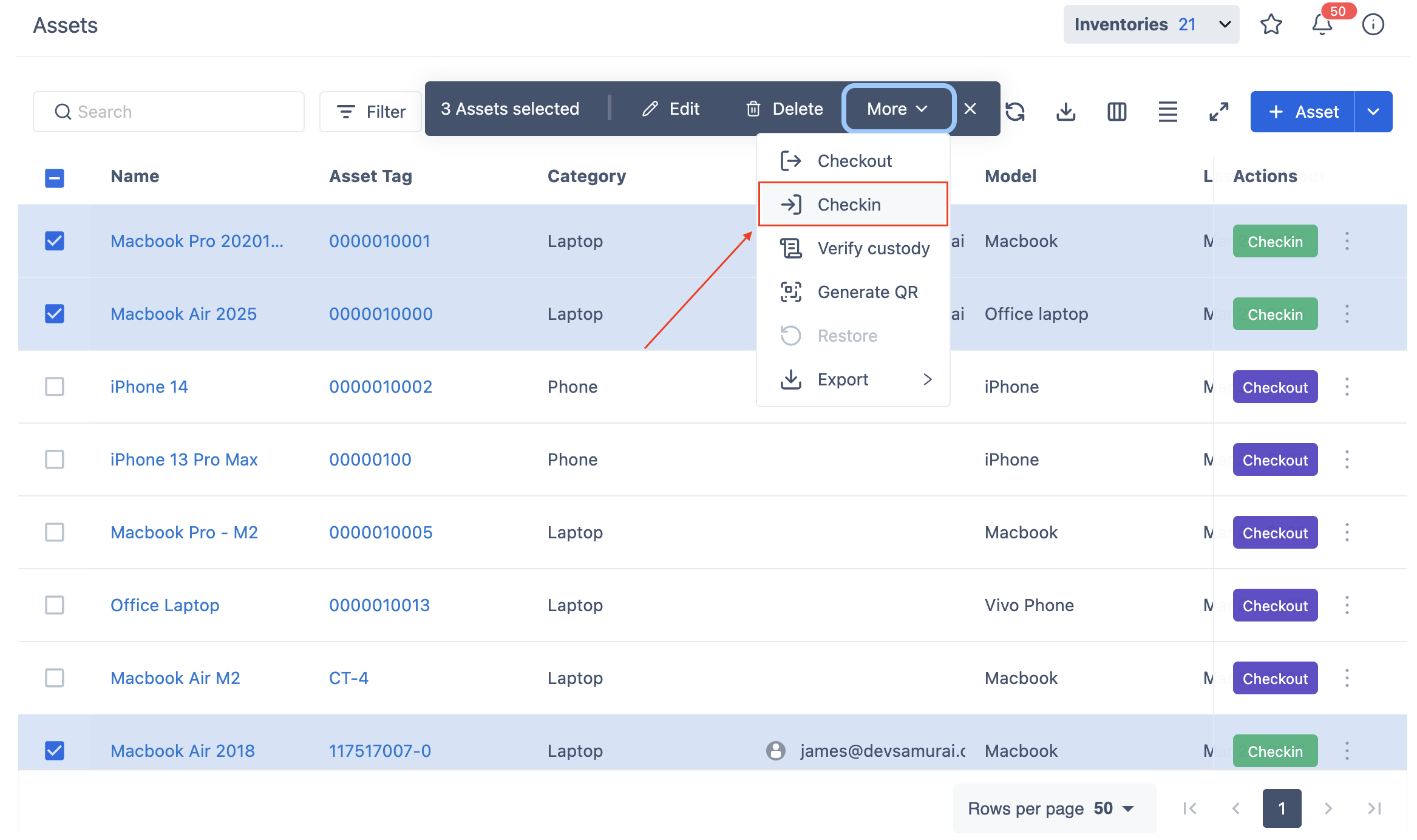Expand table to fullscreen view
The image size is (1417, 840).
[x=1218, y=112]
